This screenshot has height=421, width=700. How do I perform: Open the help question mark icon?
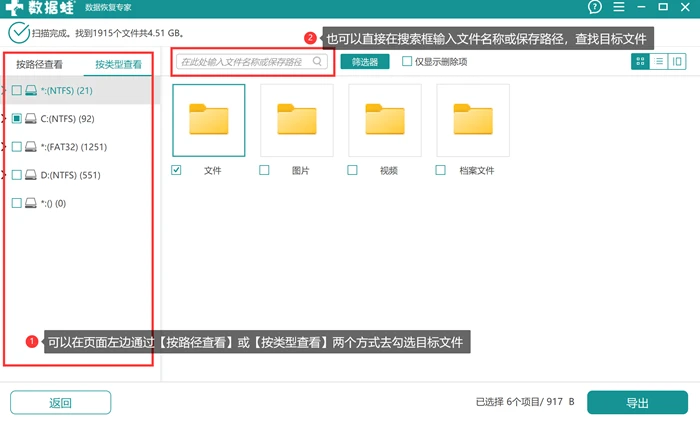tap(595, 7)
